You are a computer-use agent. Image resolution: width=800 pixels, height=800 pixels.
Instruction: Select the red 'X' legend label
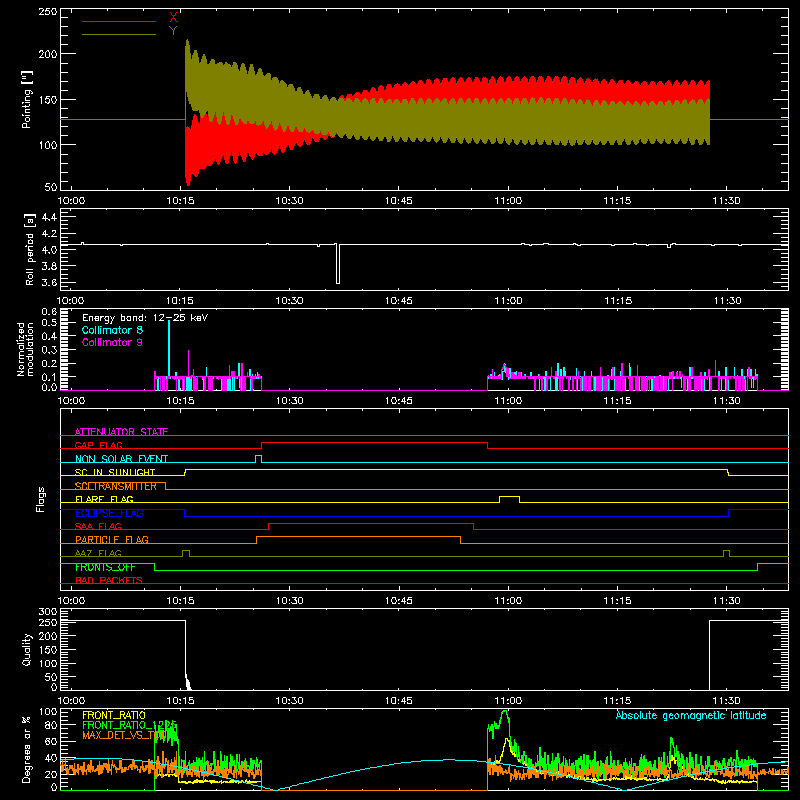(173, 18)
